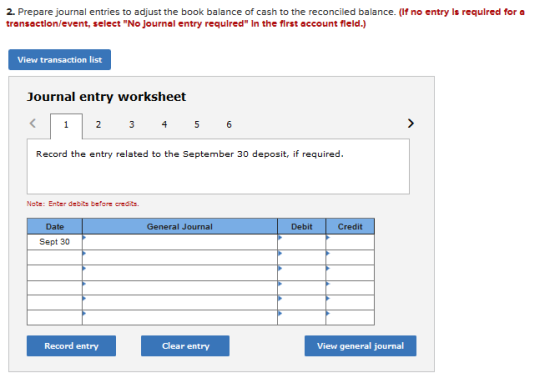Switch to worksheet tab 3
The image size is (560, 373).
(x=131, y=124)
